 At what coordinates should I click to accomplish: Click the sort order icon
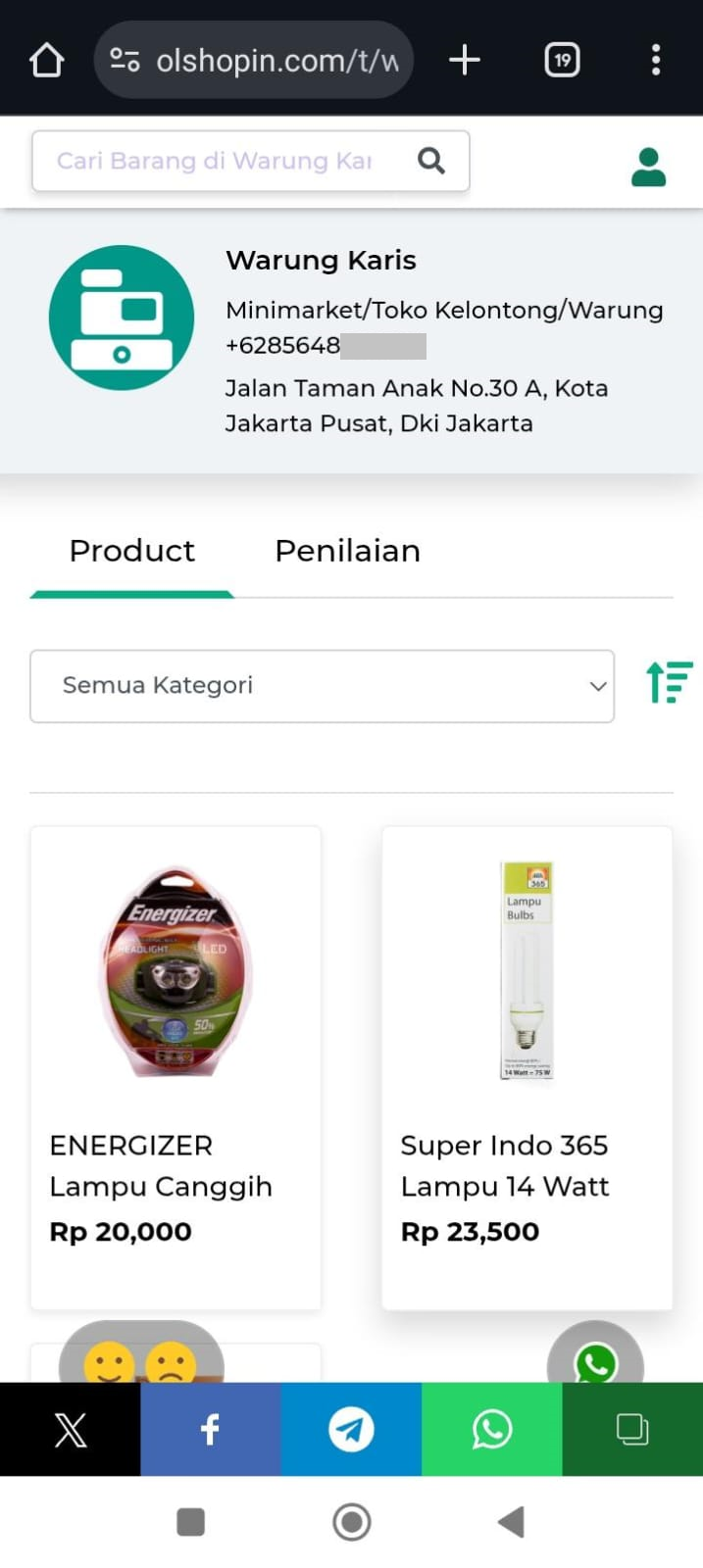(x=669, y=682)
